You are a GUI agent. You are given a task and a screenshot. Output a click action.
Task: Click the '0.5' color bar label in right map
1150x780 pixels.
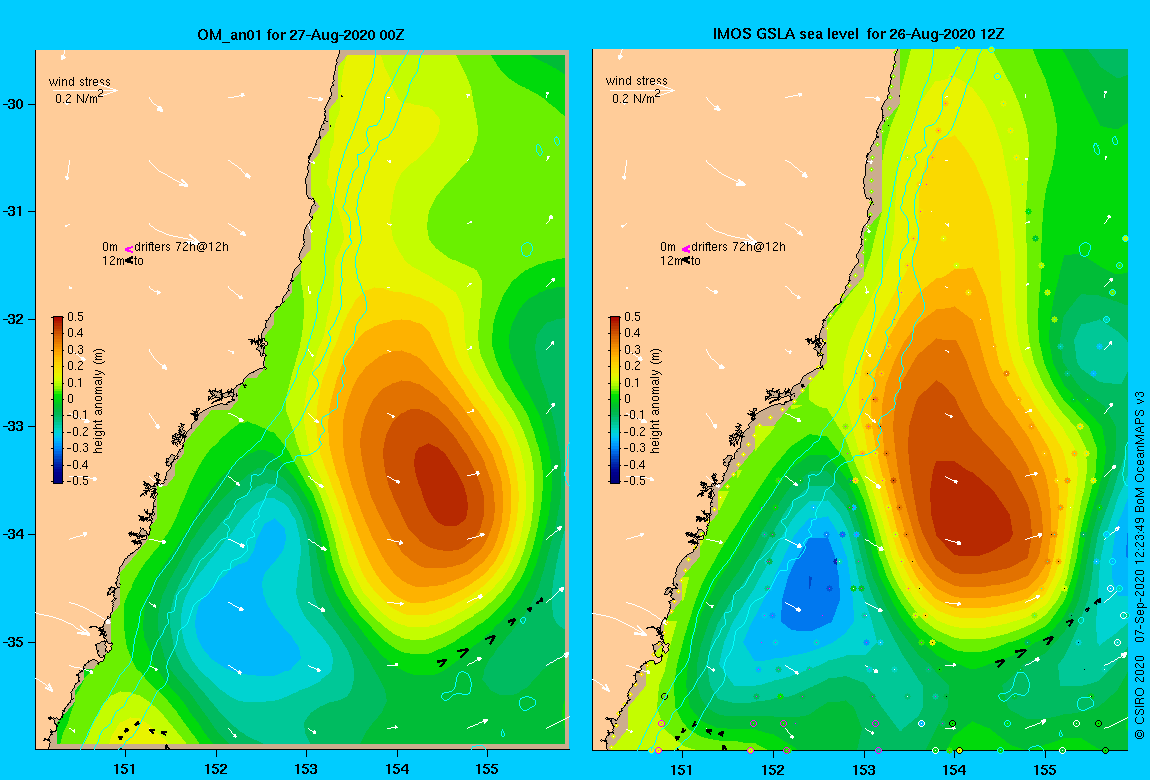click(x=632, y=317)
